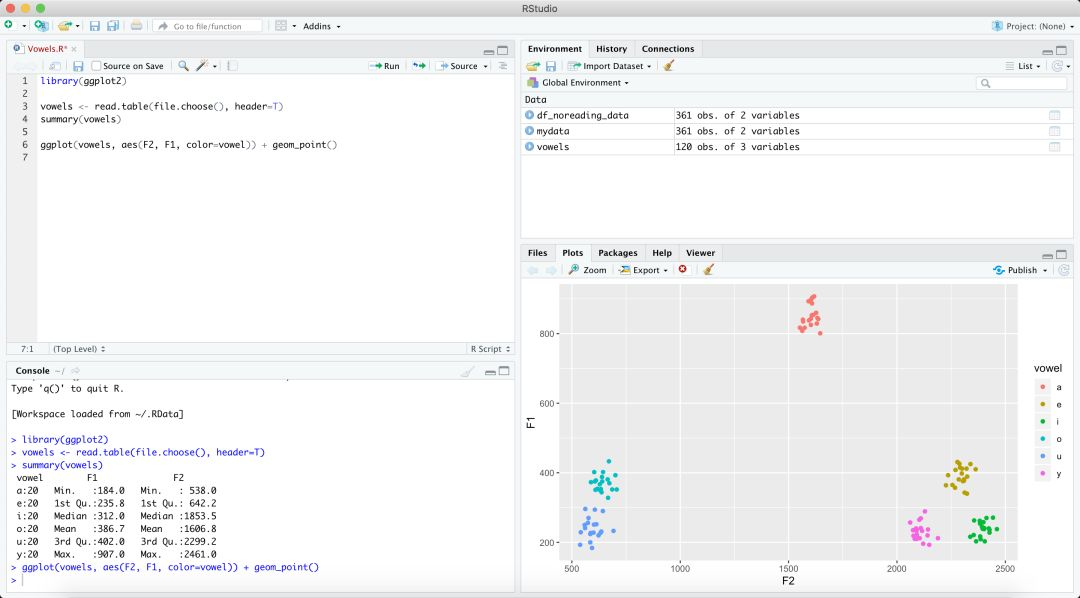Clear the environment with the broom icon
This screenshot has width=1080, height=598.
(668, 66)
